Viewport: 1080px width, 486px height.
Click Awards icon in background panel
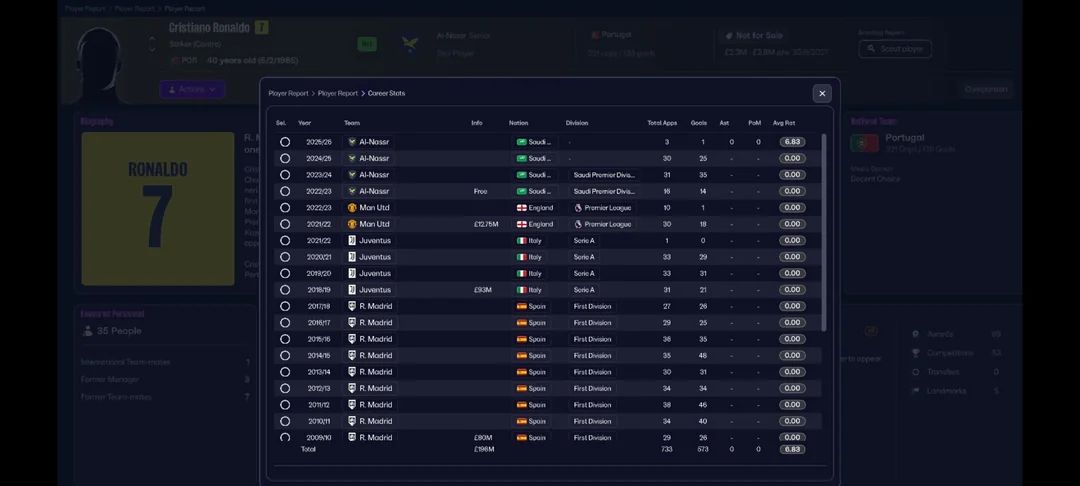coord(915,334)
